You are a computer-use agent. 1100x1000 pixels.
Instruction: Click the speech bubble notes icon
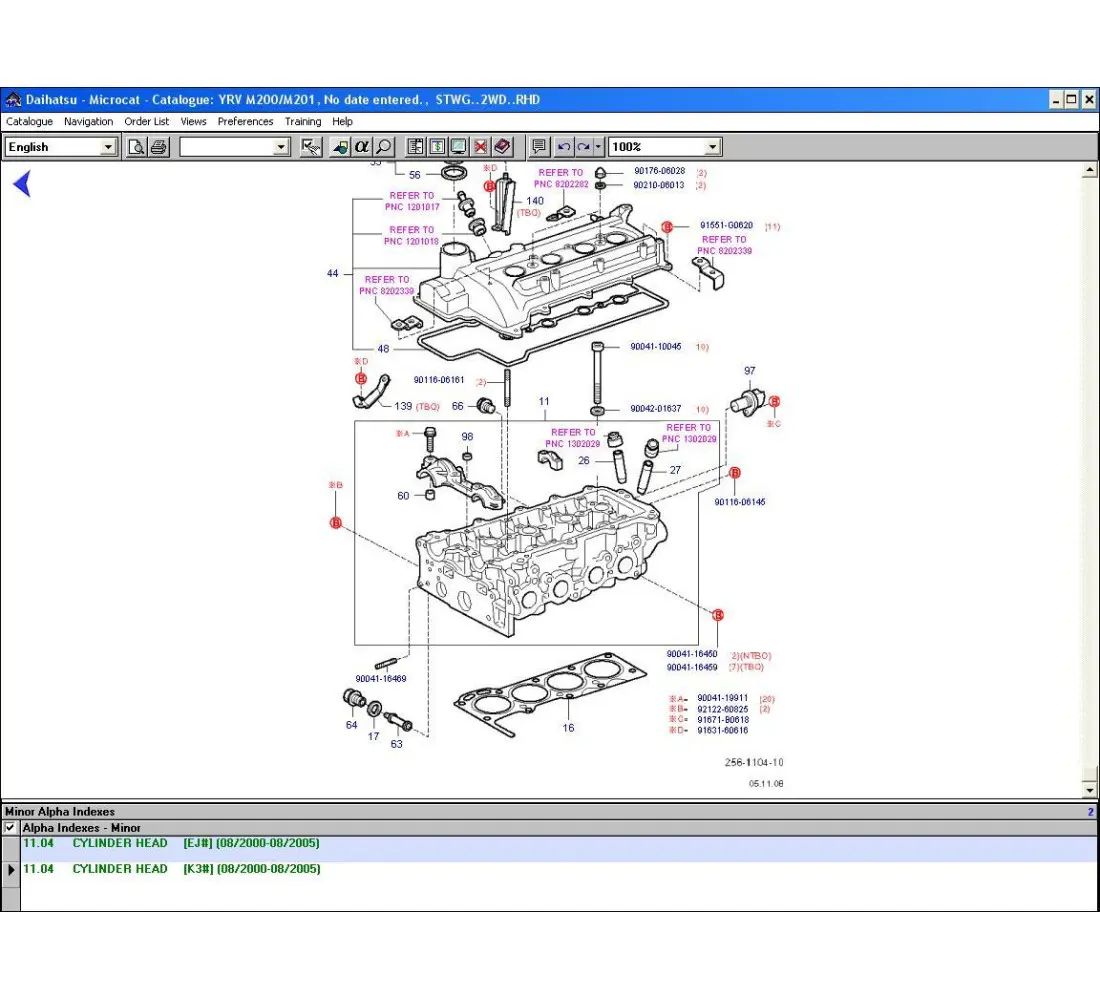click(539, 147)
